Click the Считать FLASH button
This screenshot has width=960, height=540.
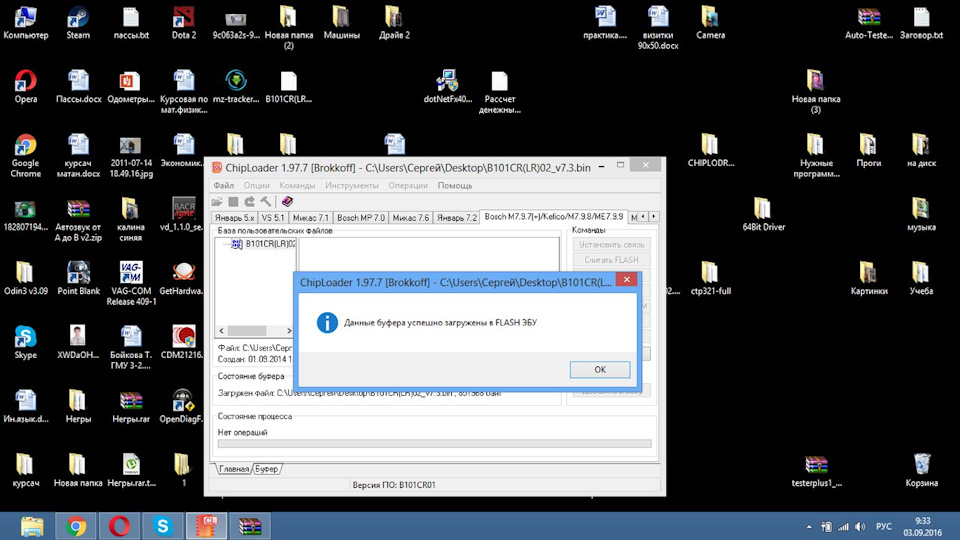(612, 260)
